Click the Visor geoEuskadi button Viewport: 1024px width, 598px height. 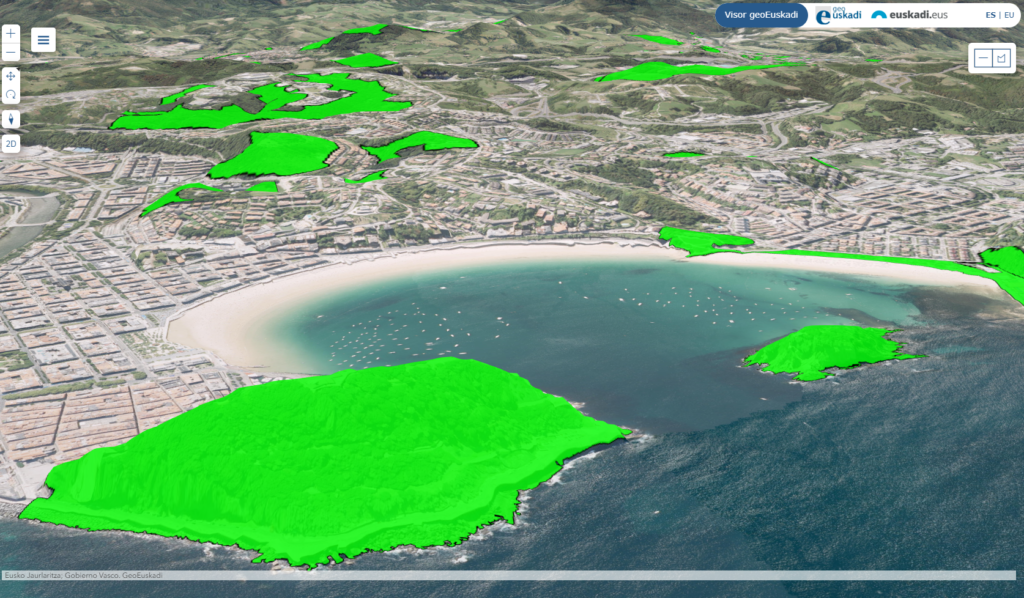coord(761,15)
